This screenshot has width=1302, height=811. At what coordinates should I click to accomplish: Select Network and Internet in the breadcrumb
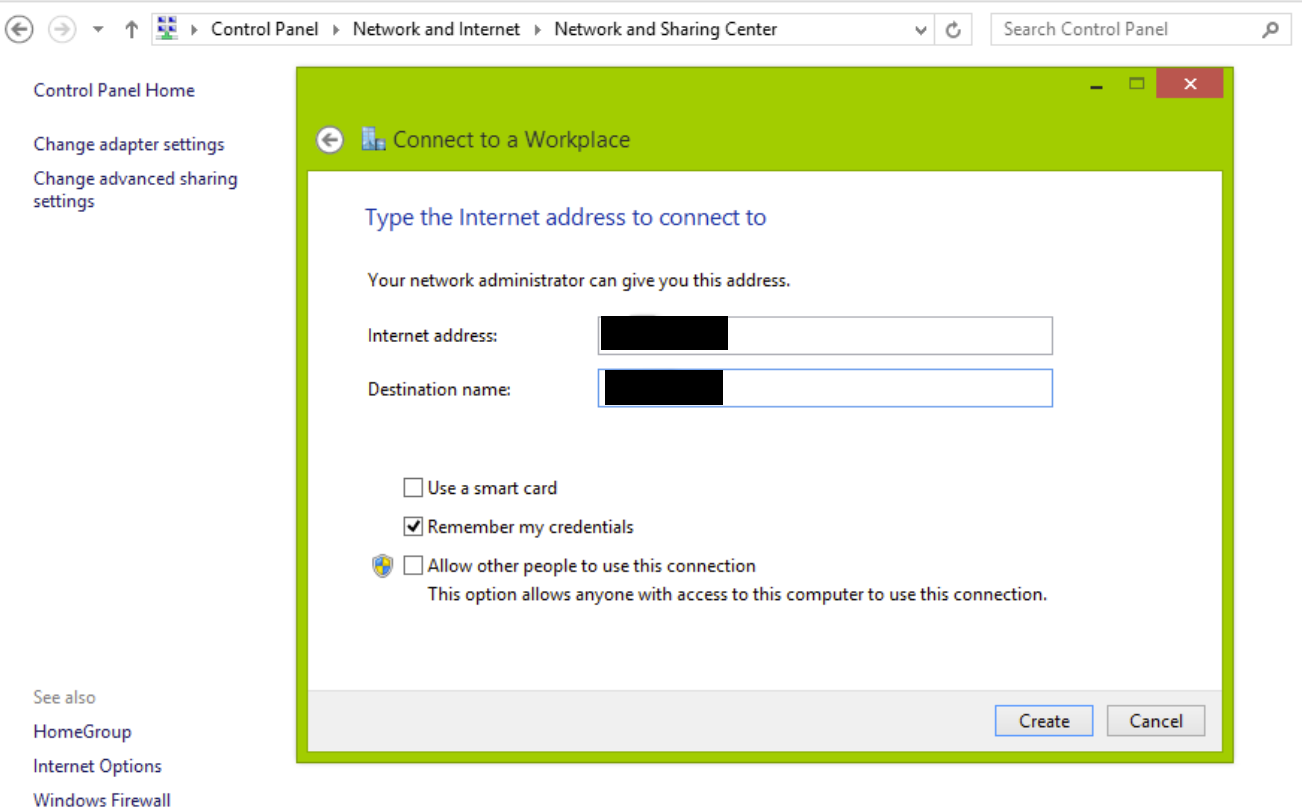click(436, 29)
